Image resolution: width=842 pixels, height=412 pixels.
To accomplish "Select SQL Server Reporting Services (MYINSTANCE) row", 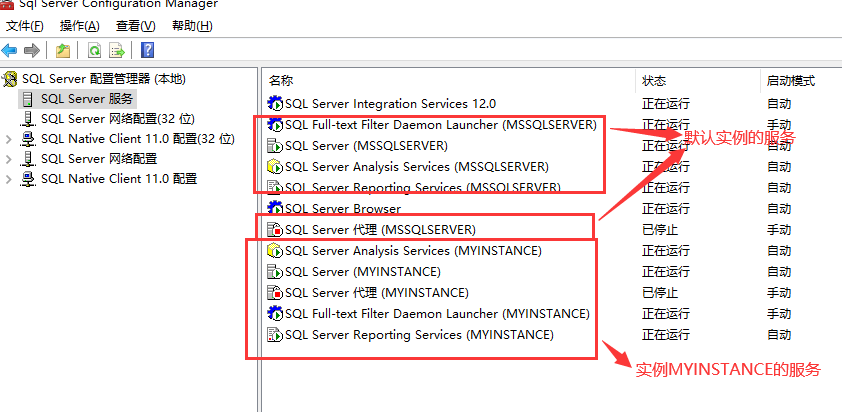I will point(419,335).
